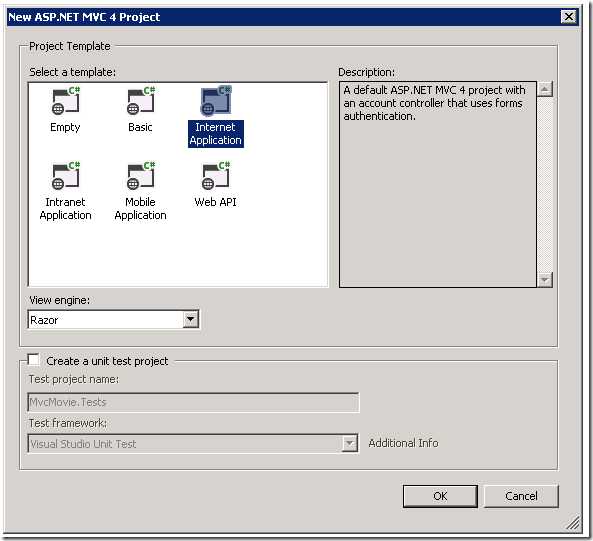593x541 pixels.
Task: Open the View engine Razor dropdown
Action: (x=191, y=320)
